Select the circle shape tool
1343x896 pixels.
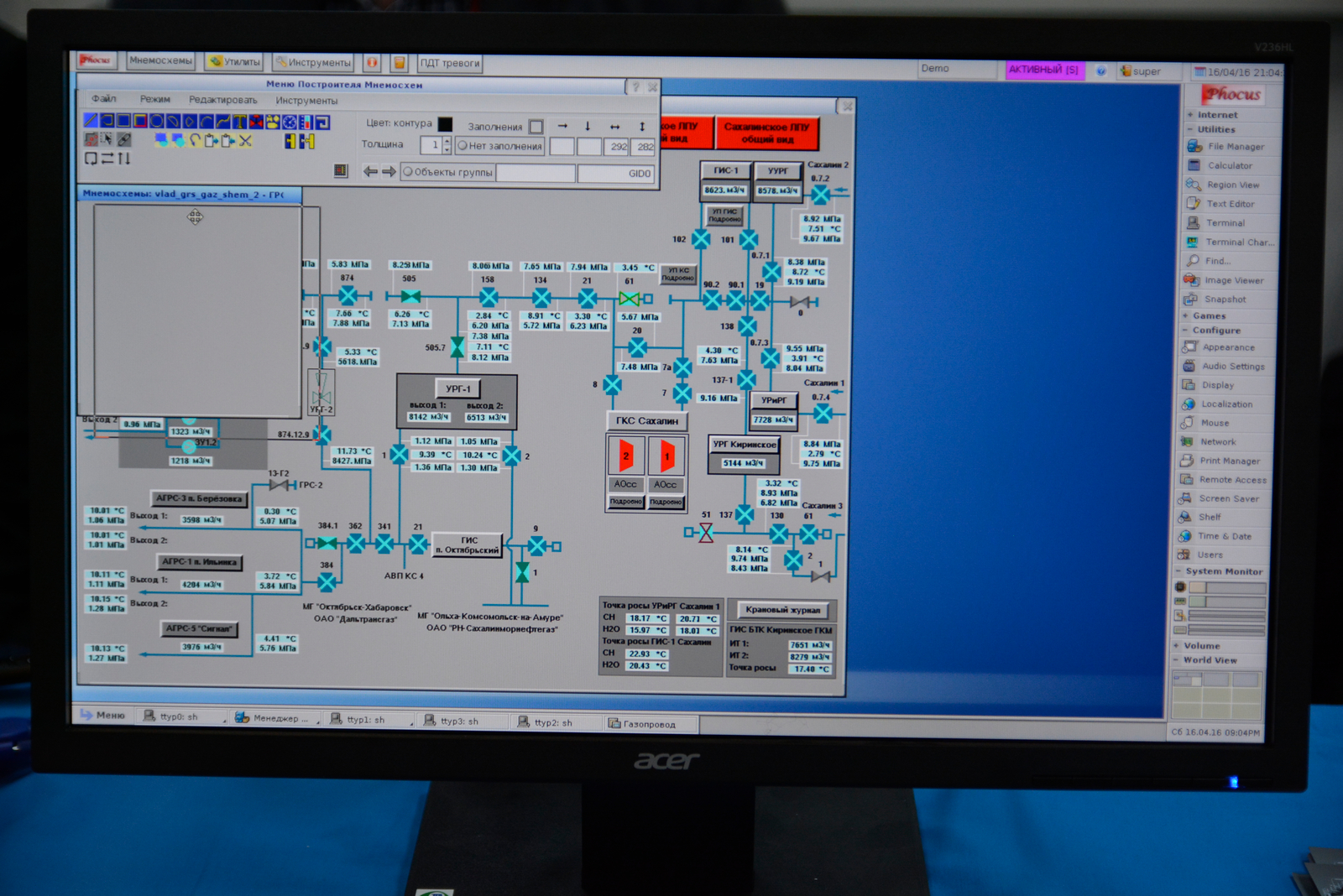tap(157, 122)
